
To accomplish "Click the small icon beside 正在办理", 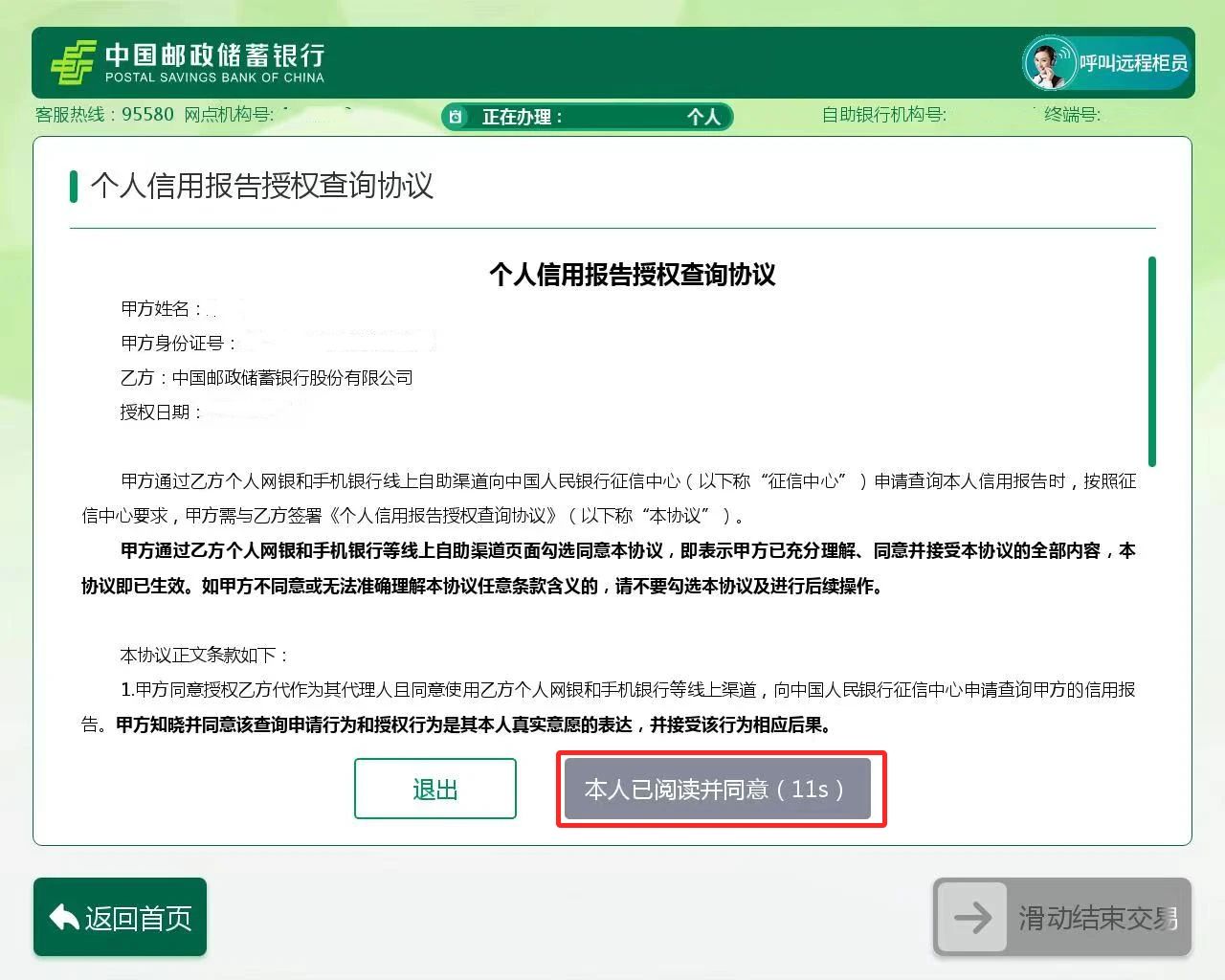I will (x=457, y=117).
